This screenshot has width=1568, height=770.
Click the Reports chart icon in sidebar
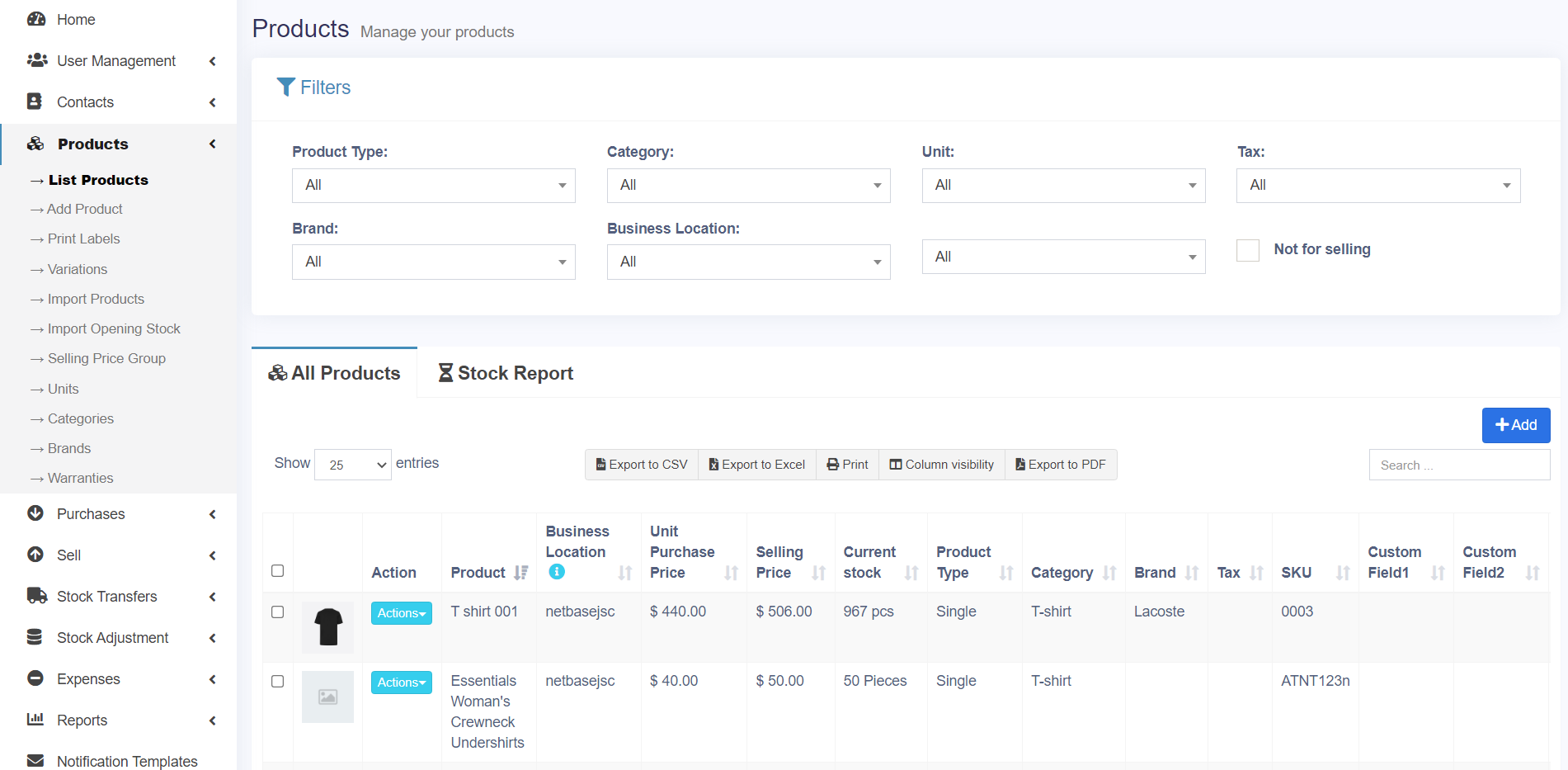coord(35,720)
